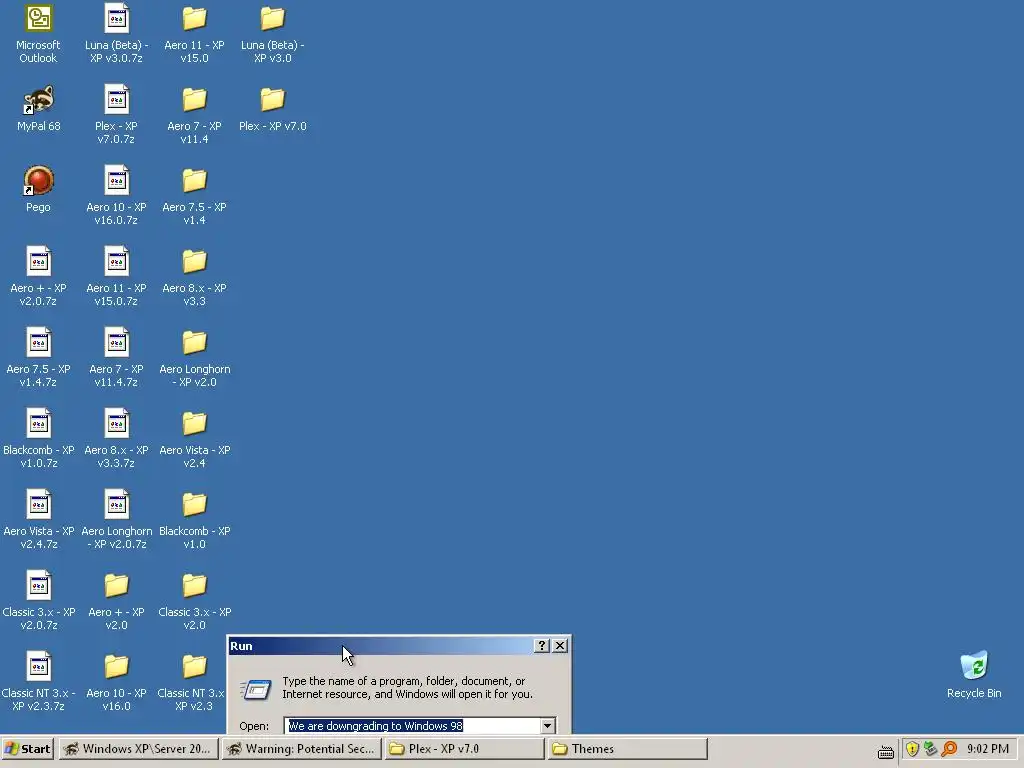Expand the Run dialog Open dropdown arrow
The height and width of the screenshot is (768, 1024).
click(x=547, y=726)
